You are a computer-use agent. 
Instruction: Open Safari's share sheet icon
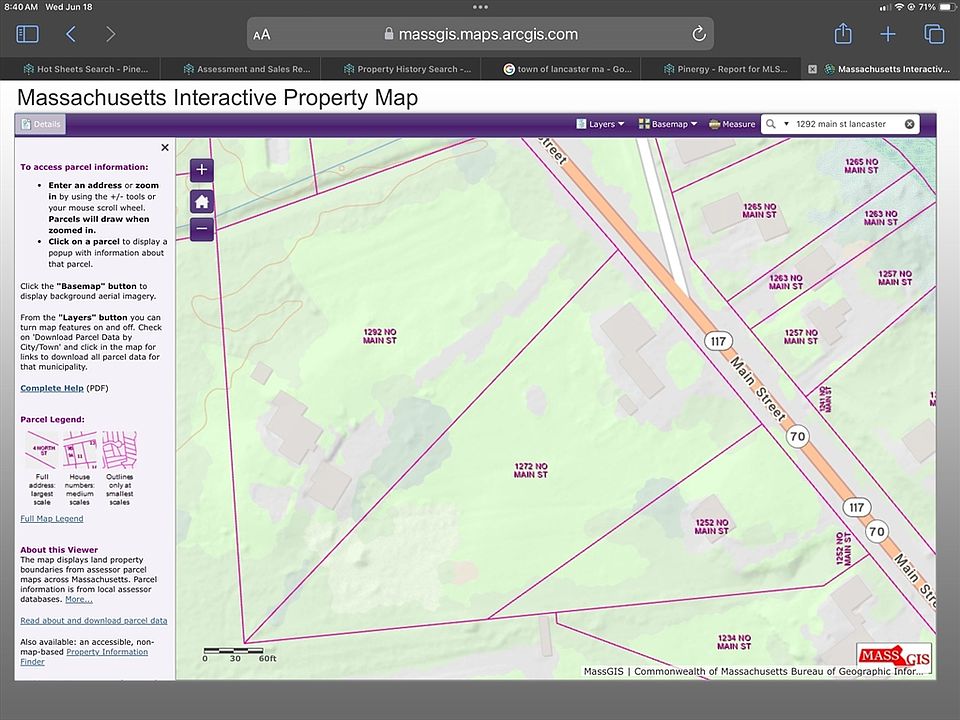pos(842,34)
